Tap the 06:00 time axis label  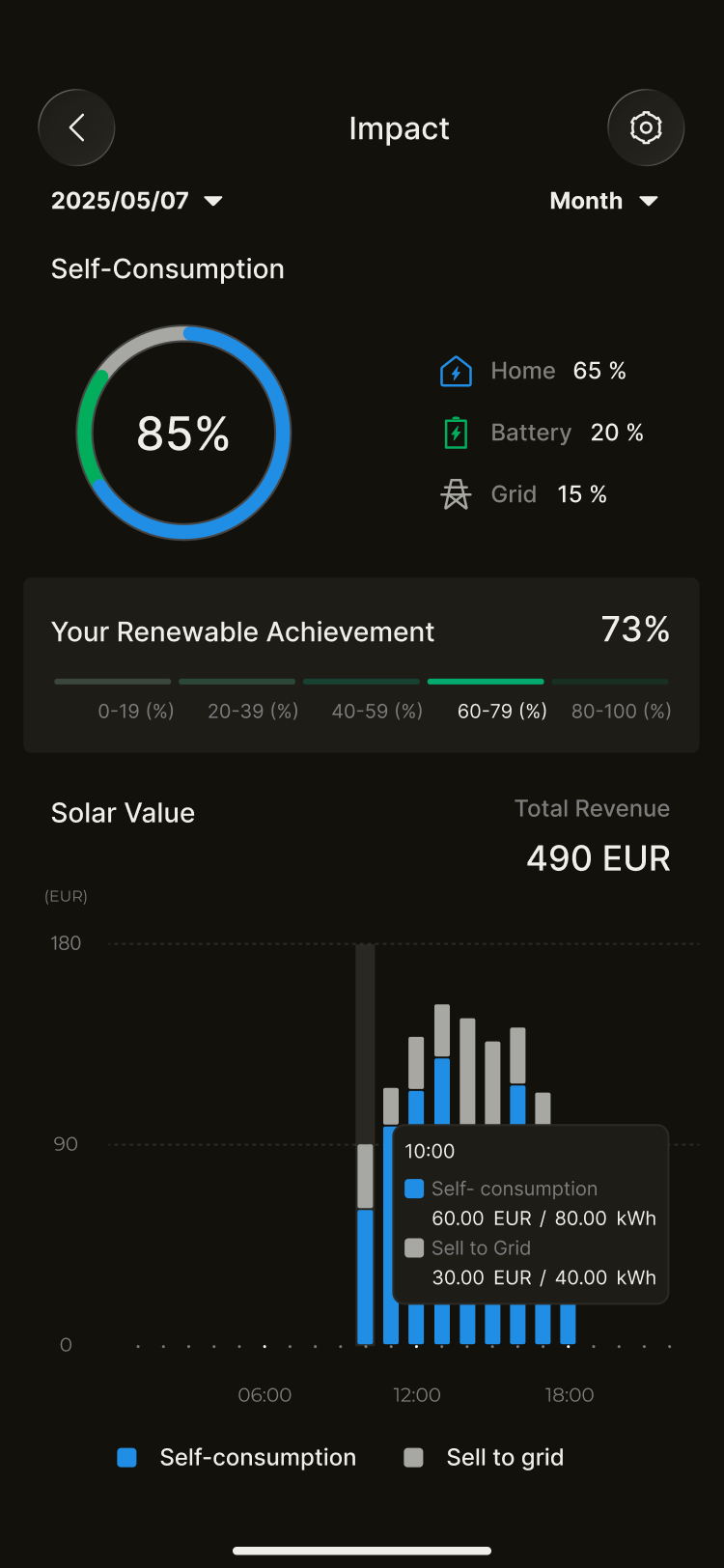click(x=265, y=1394)
